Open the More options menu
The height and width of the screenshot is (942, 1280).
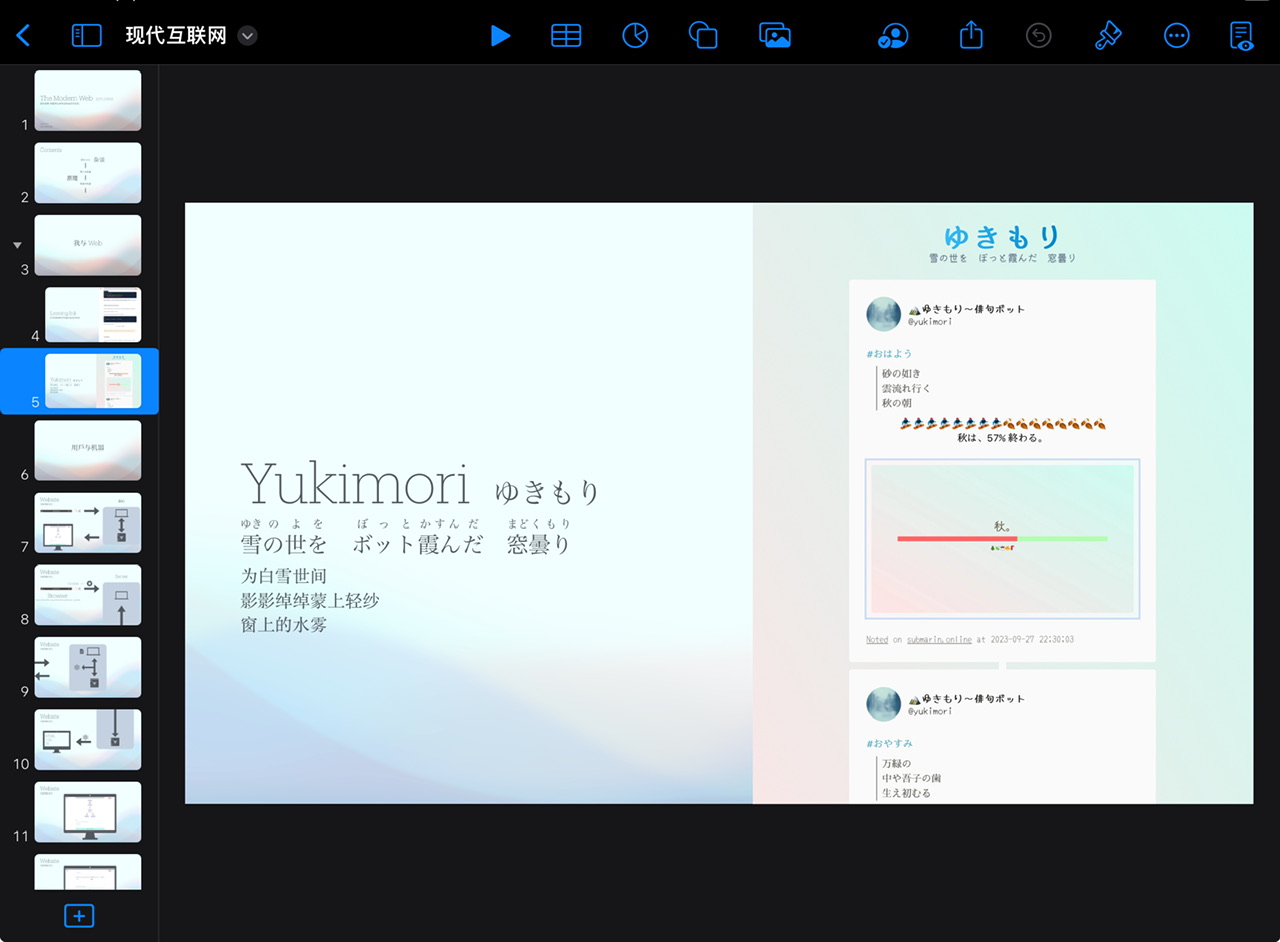pos(1177,36)
